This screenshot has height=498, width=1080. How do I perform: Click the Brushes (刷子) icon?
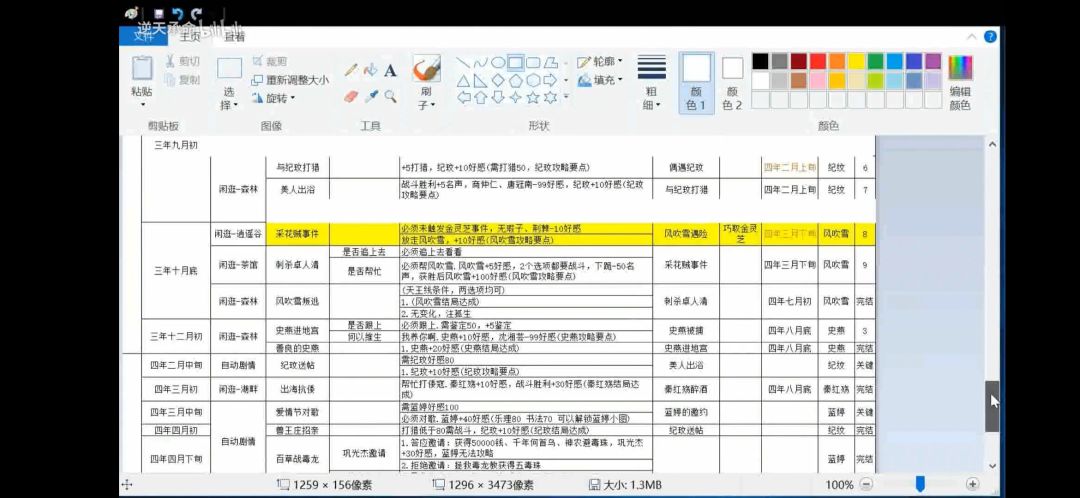click(426, 68)
